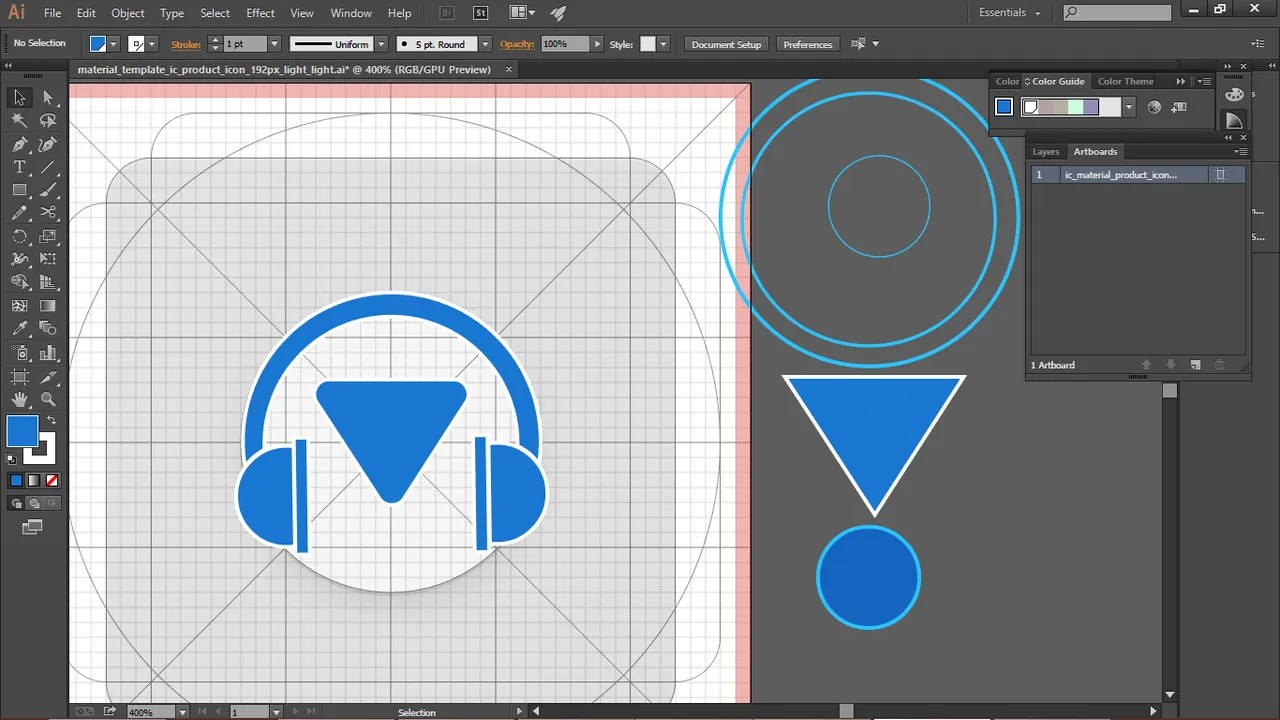This screenshot has width=1280, height=720.
Task: Click the zoom level field showing 400%
Action: coord(150,712)
